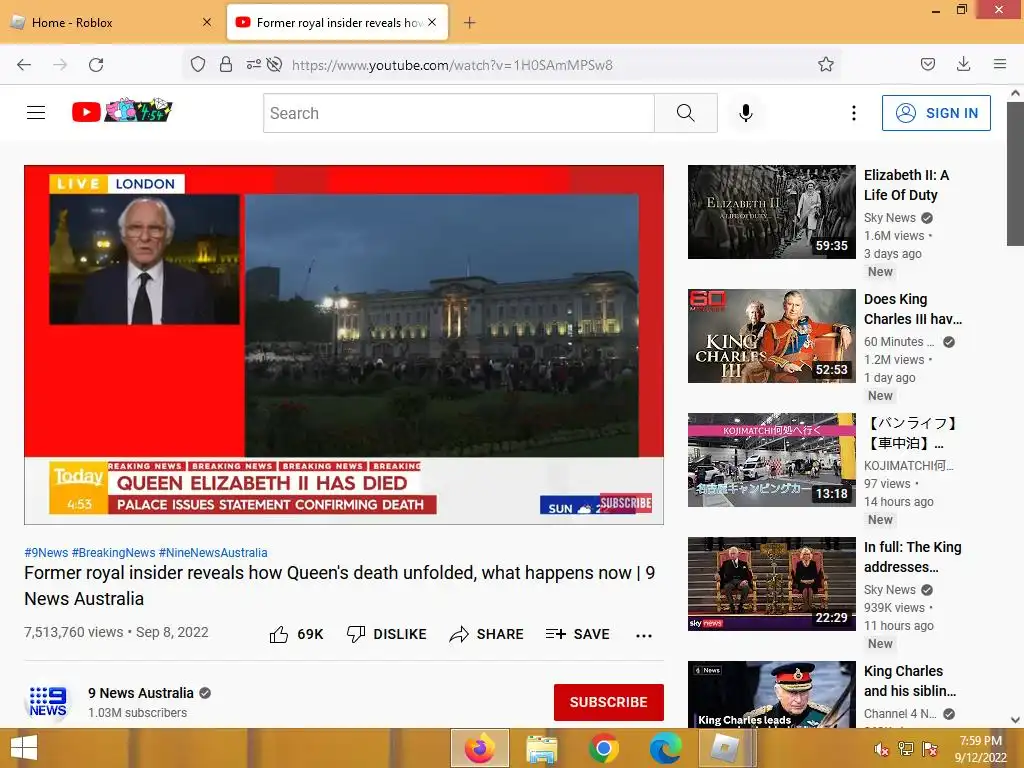Open the SHARE dialog

pos(487,634)
